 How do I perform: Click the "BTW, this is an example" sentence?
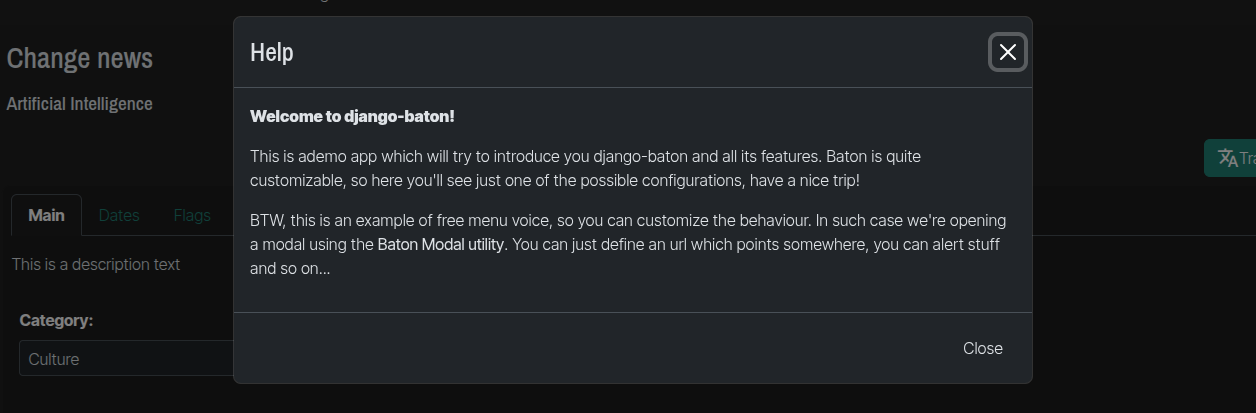340,220
